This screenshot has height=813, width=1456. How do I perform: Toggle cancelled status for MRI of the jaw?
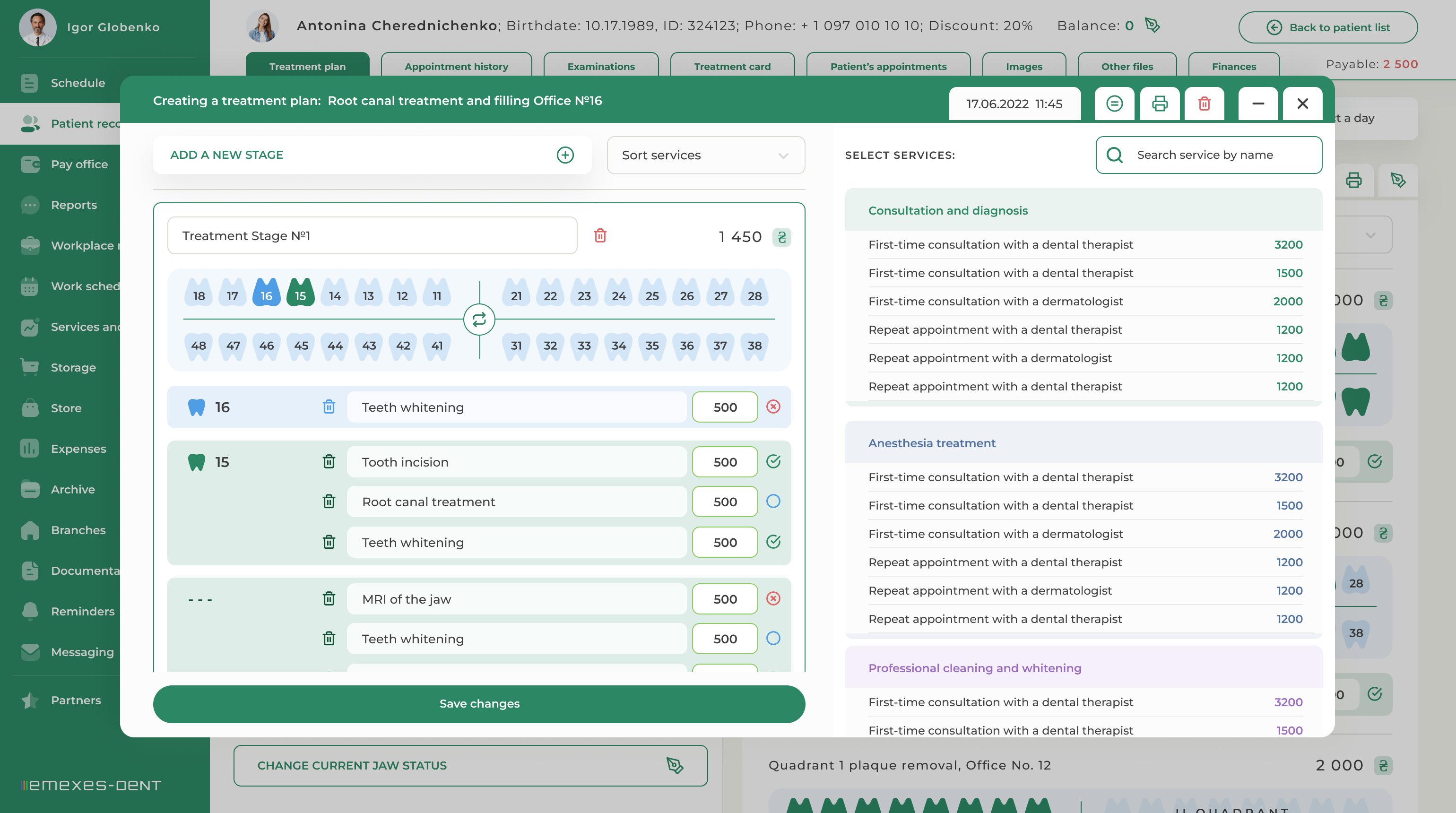(773, 598)
